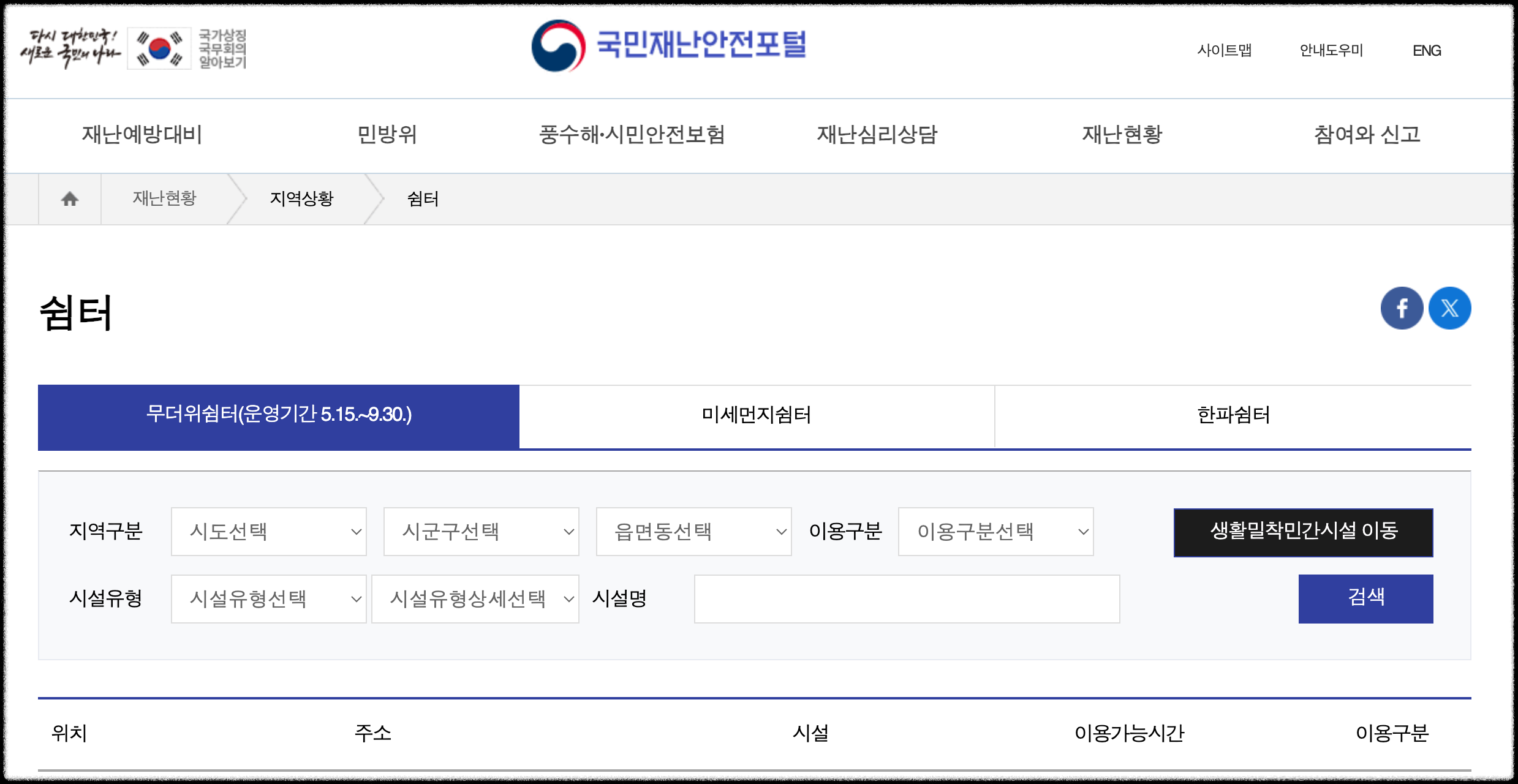Click the 시설명 text input field
Viewport: 1518px width, 784px height.
coord(907,599)
